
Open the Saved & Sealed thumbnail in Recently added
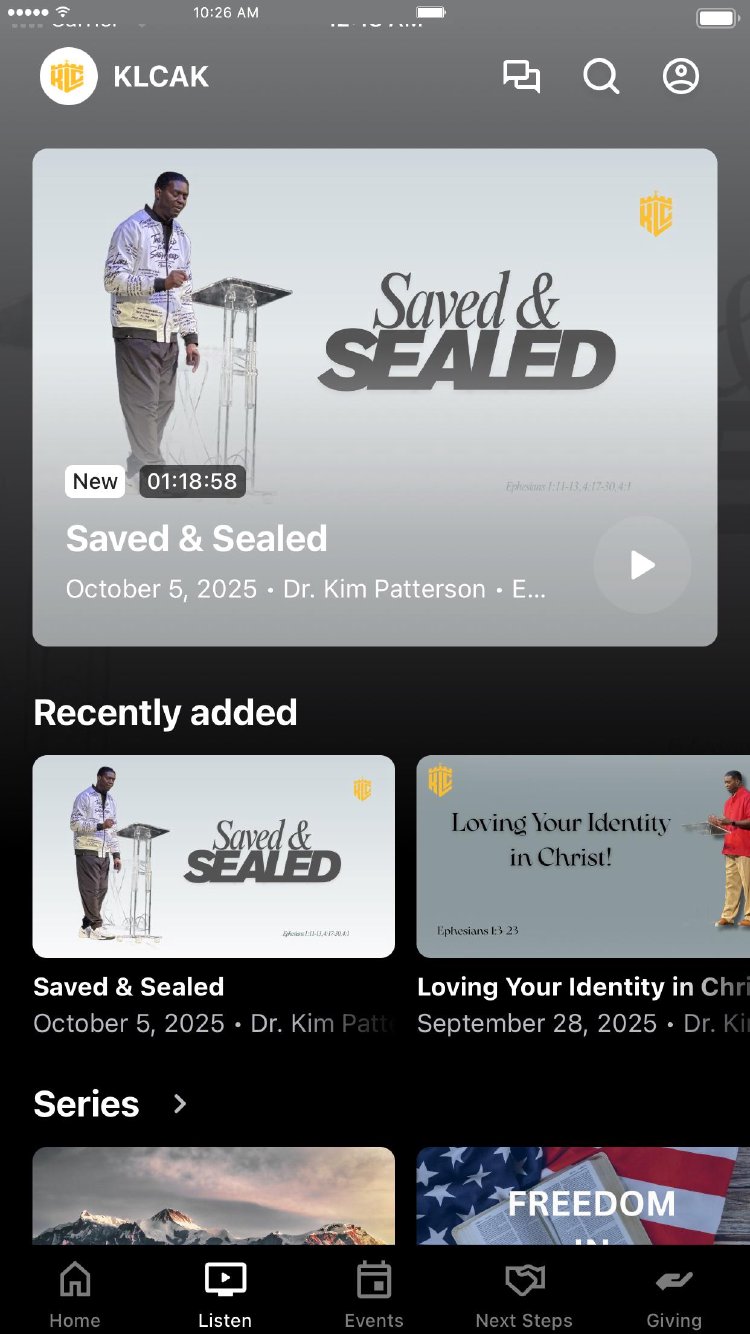214,856
